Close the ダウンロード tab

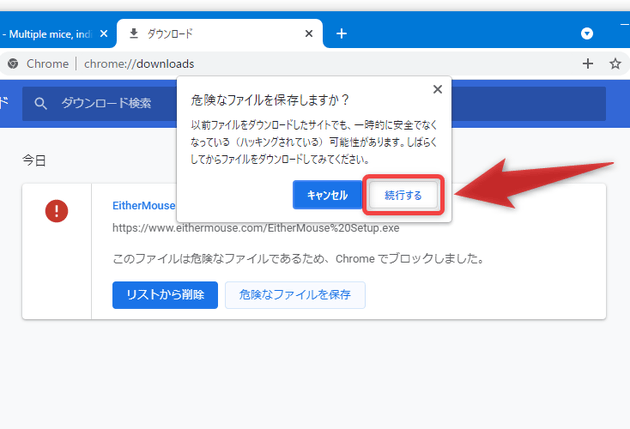(x=309, y=34)
